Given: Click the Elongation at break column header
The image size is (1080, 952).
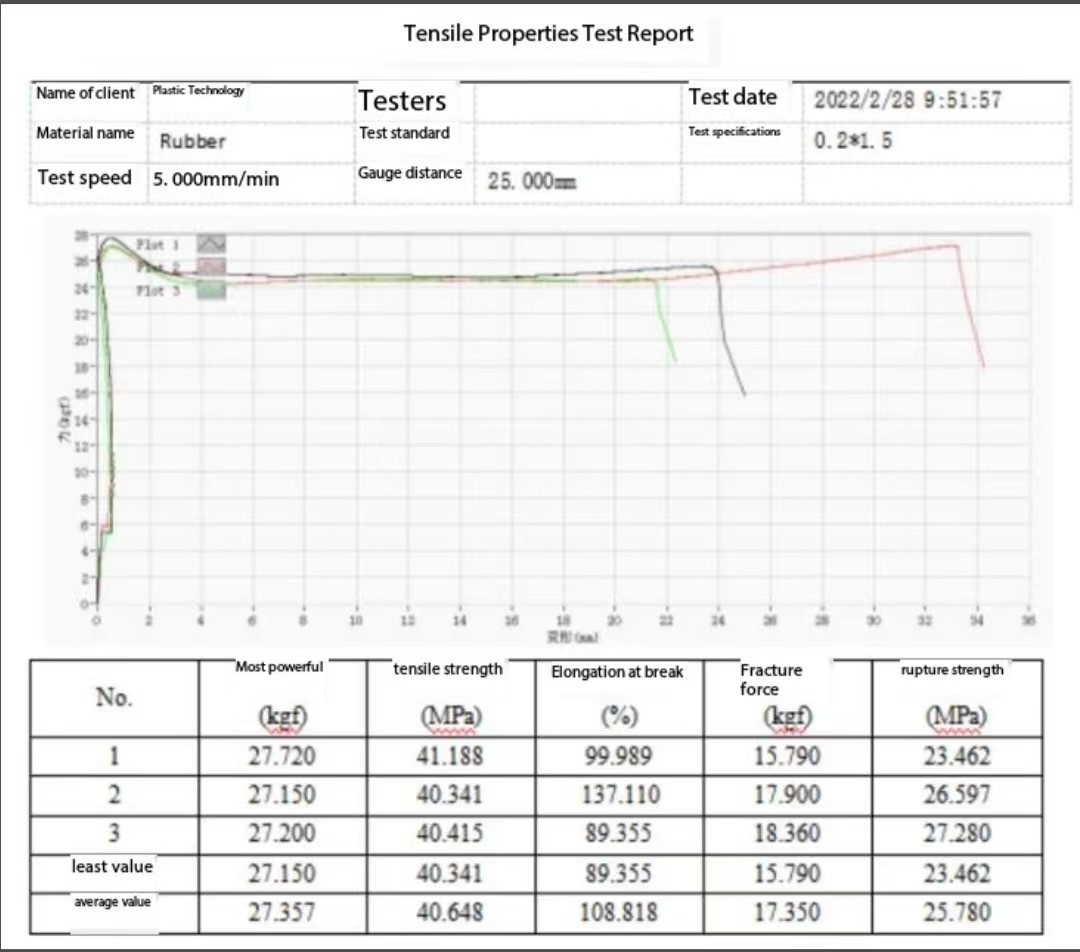Looking at the screenshot, I should (x=617, y=672).
